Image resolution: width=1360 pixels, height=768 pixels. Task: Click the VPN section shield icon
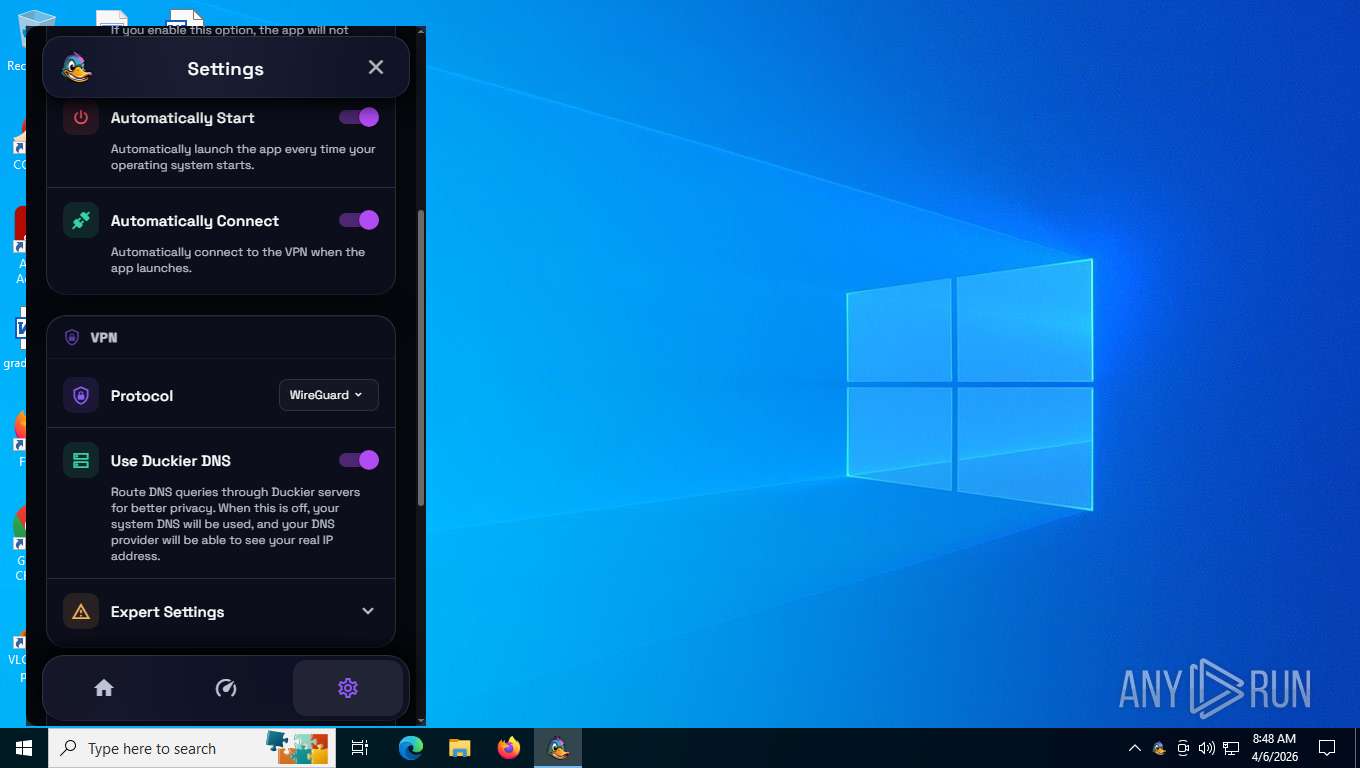pos(72,338)
